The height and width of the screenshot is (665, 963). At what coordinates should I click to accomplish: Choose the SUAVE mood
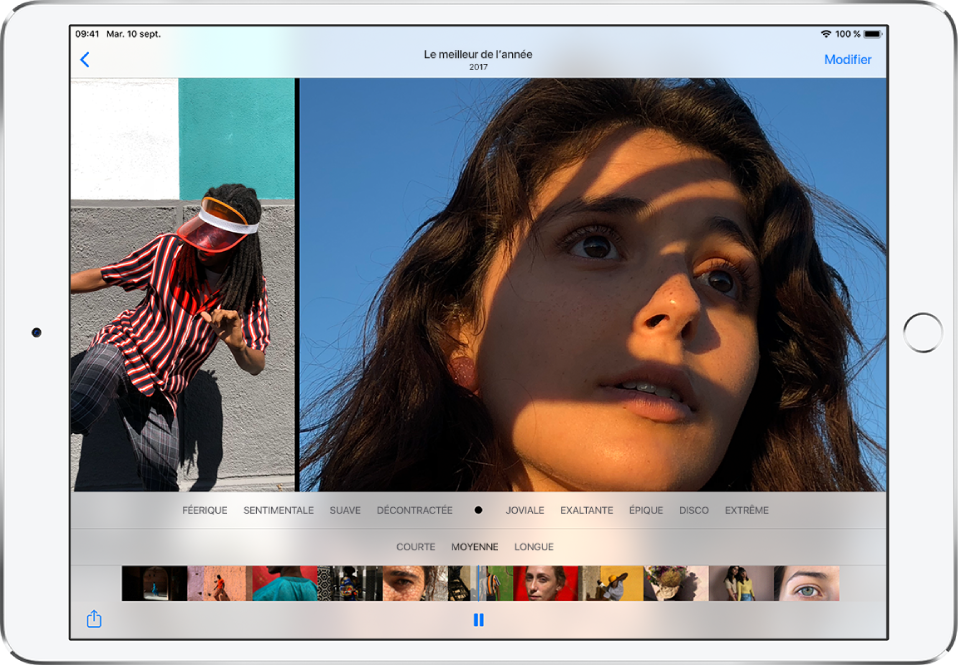(345, 510)
